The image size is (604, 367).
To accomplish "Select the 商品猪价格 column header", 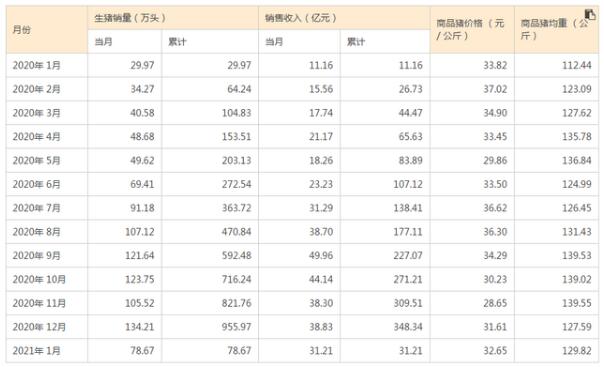I will pyautogui.click(x=470, y=29).
